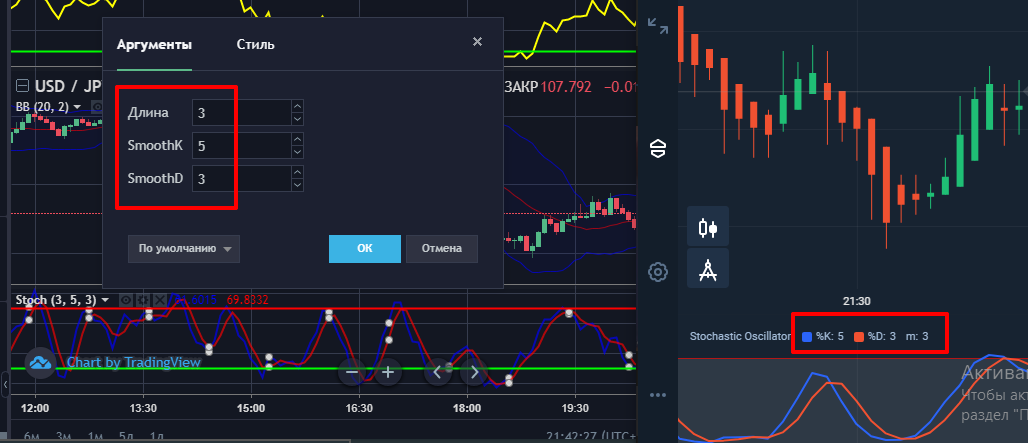1028x443 pixels.
Task: Click the 107.792 close price value
Action: [566, 87]
